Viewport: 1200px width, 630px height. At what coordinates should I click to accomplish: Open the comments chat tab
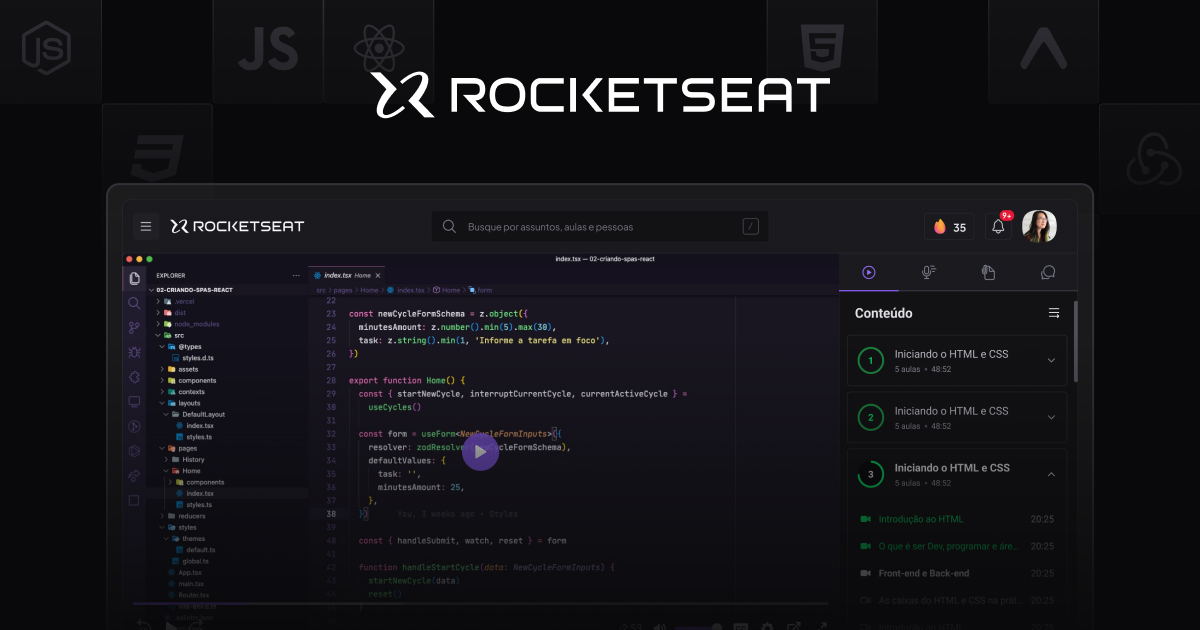[1047, 272]
